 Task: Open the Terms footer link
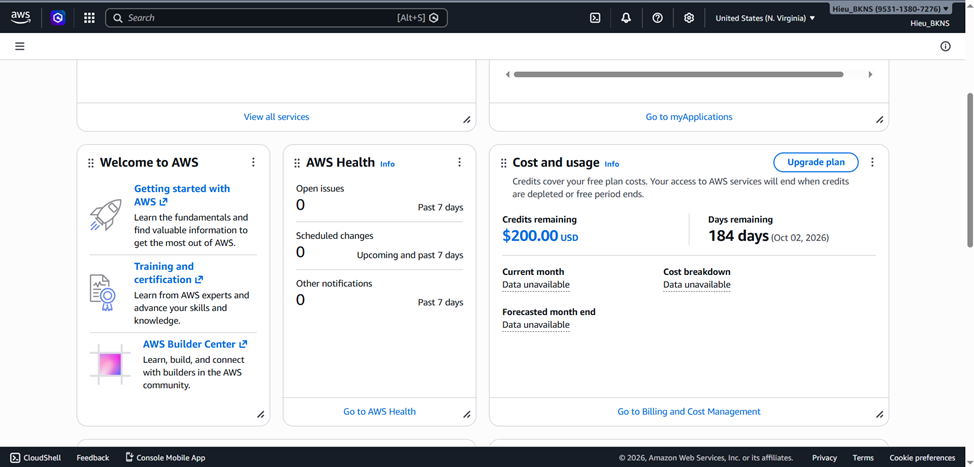point(863,458)
